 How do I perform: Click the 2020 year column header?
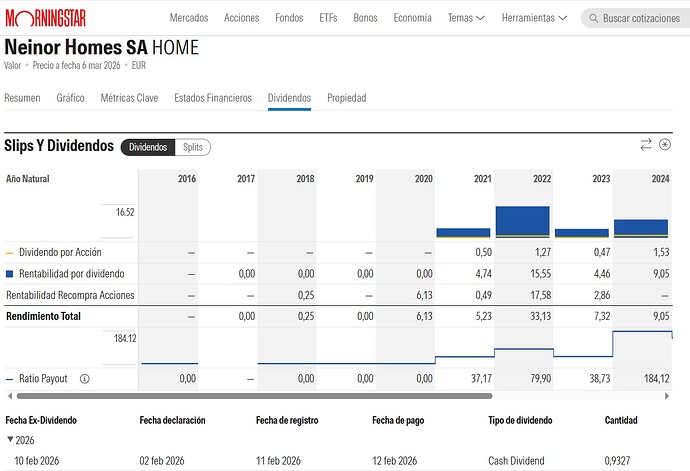click(x=424, y=179)
